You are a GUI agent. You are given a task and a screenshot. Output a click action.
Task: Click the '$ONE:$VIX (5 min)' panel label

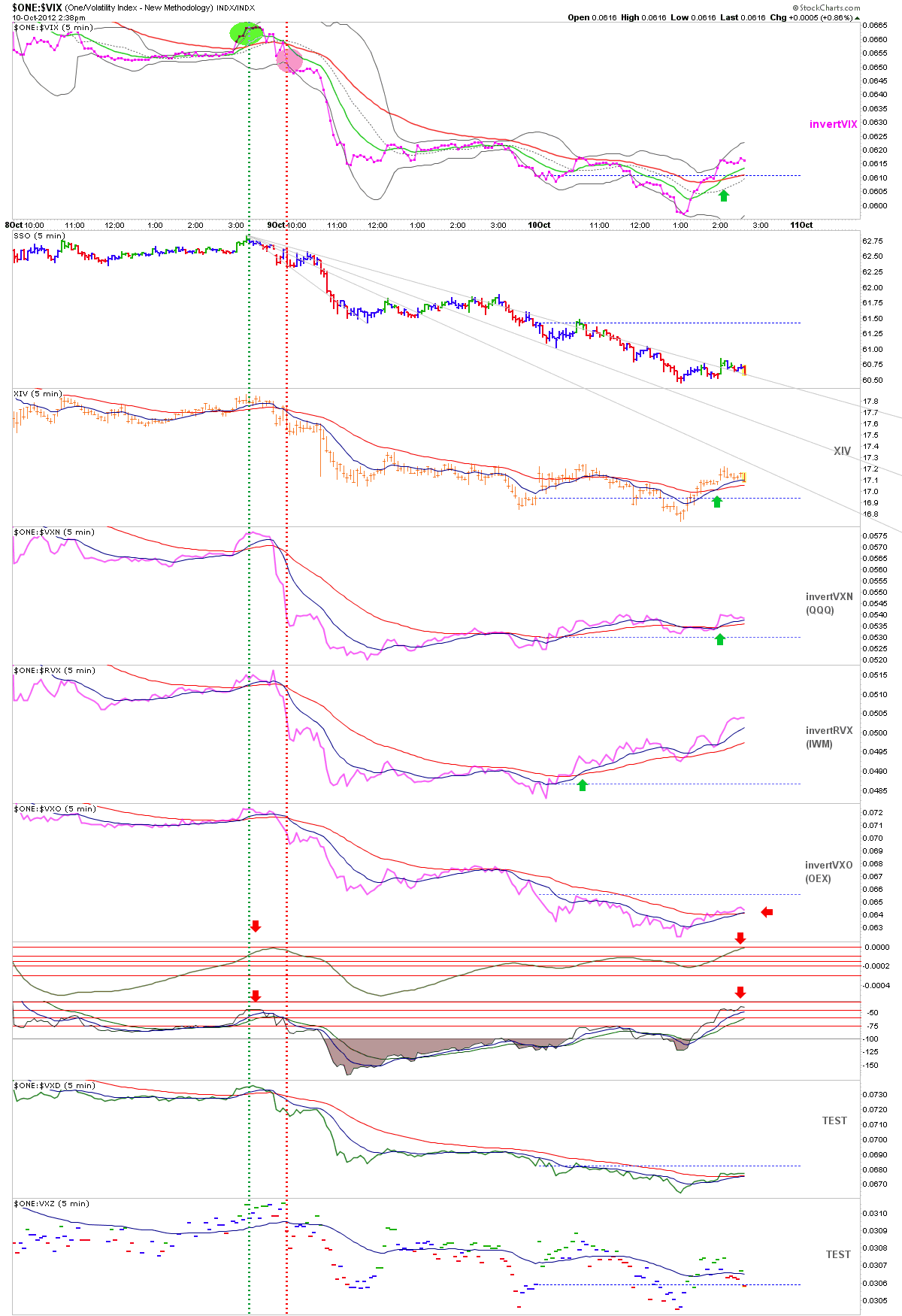53,27
